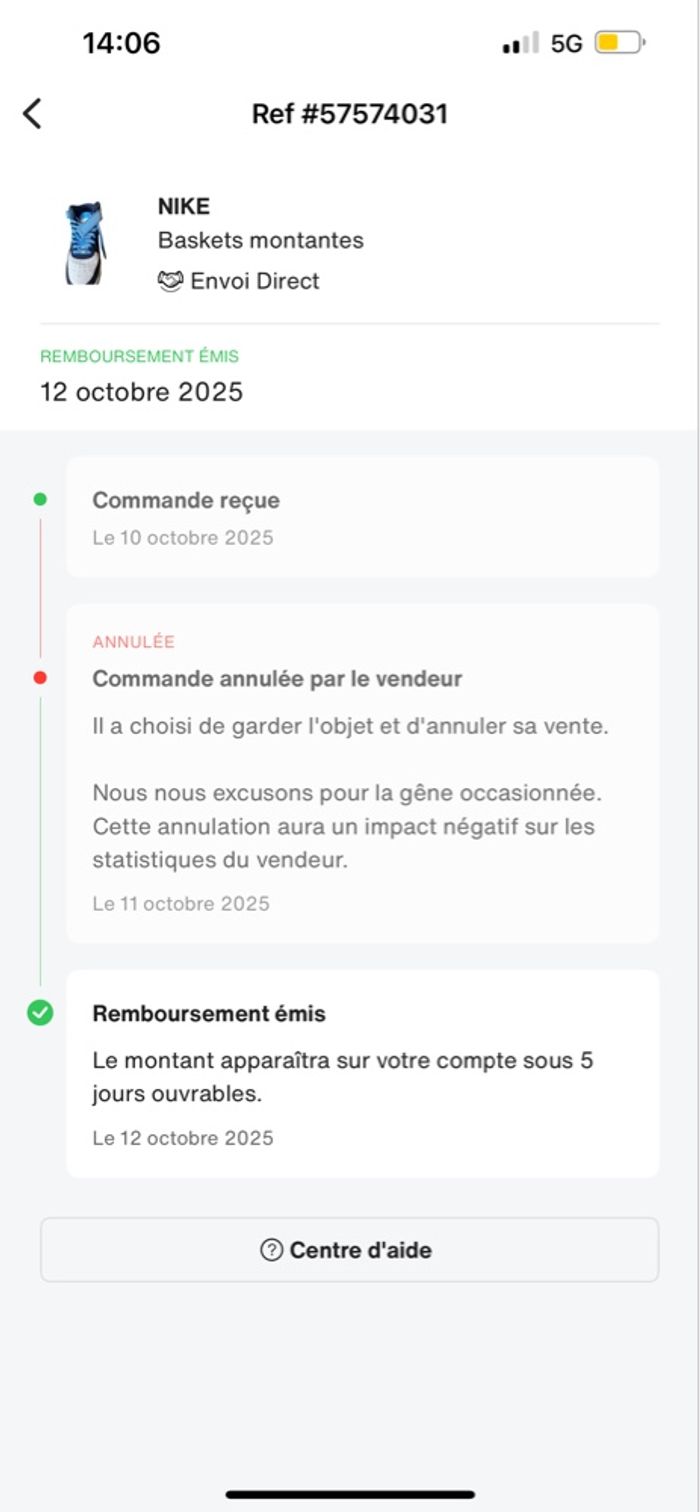Tap the home indicator bar
700x1512 pixels.
coord(349,1495)
